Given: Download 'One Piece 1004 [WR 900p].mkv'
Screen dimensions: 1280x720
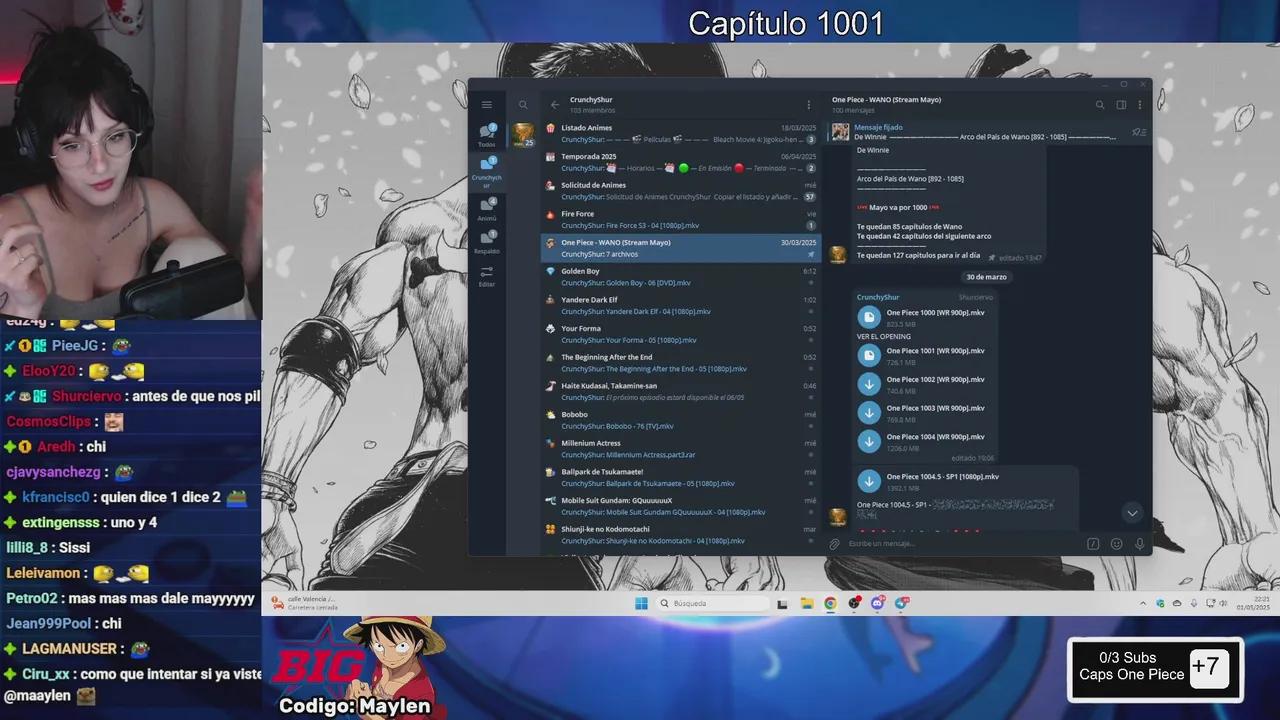Looking at the screenshot, I should click(x=869, y=441).
